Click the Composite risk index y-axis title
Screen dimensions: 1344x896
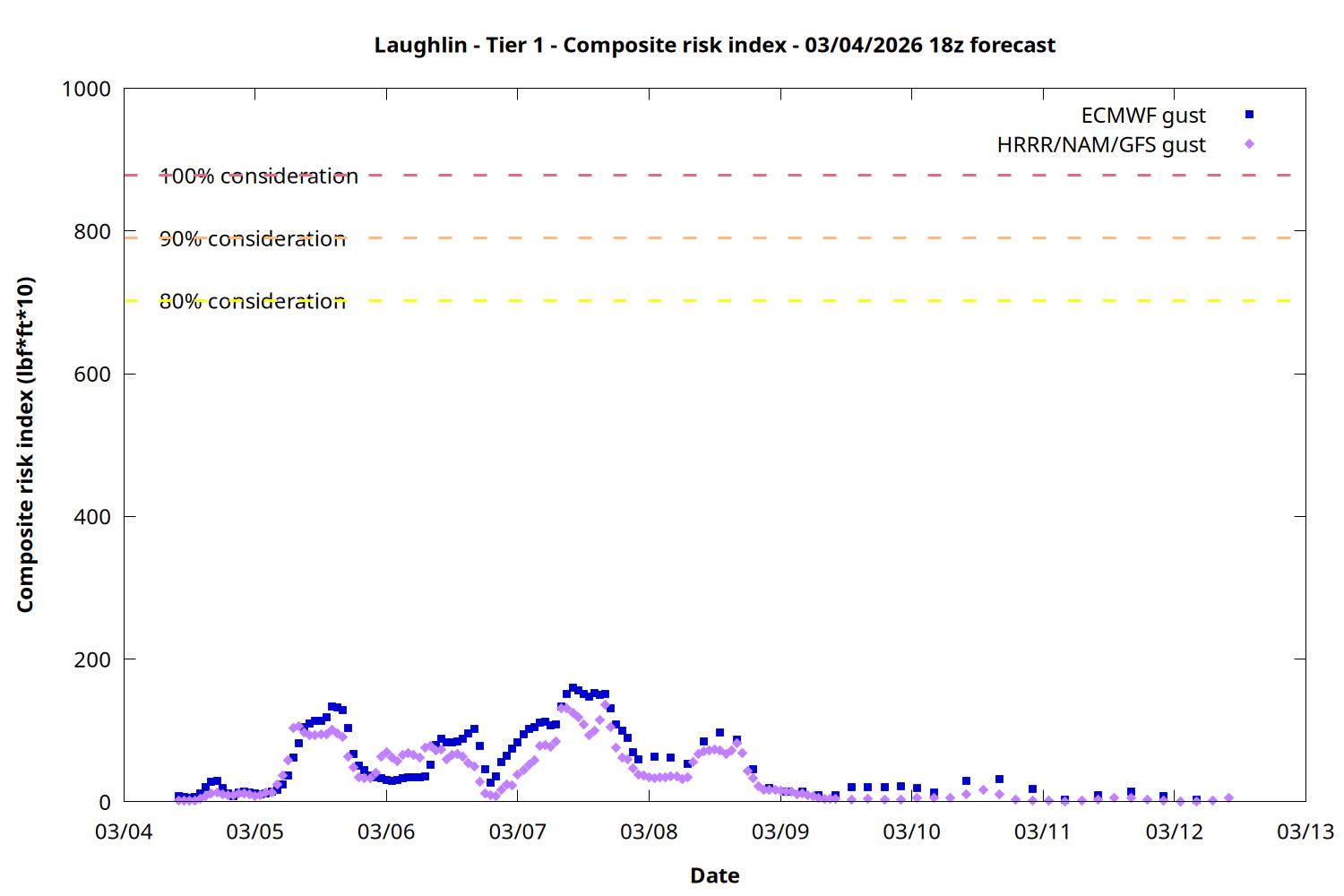click(25, 444)
